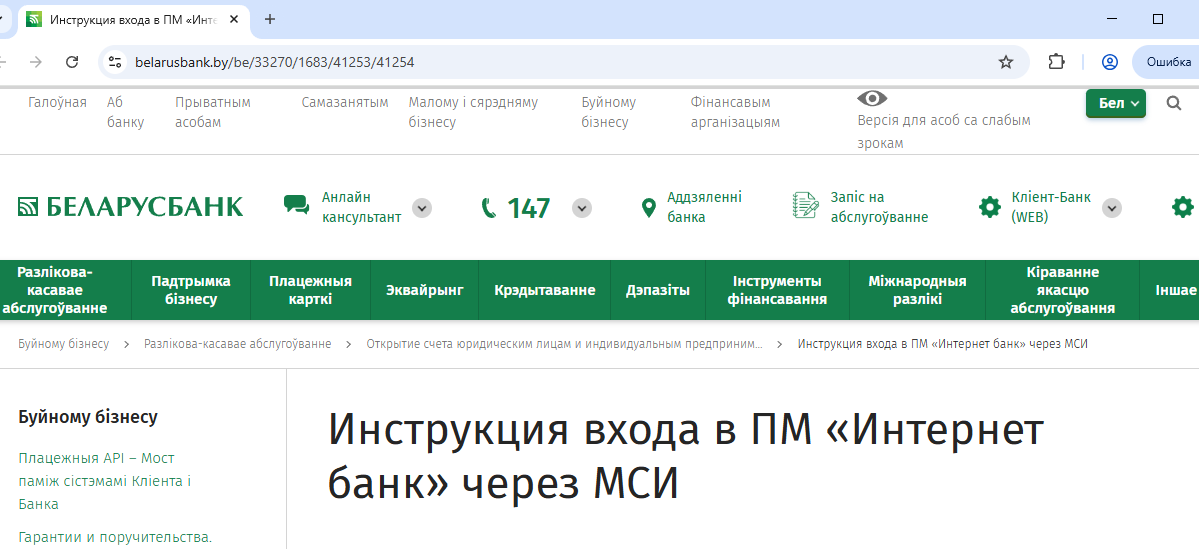Click the last breadcrumb Инструкция входа
Screen dimensions: 1199x549
(x=943, y=344)
